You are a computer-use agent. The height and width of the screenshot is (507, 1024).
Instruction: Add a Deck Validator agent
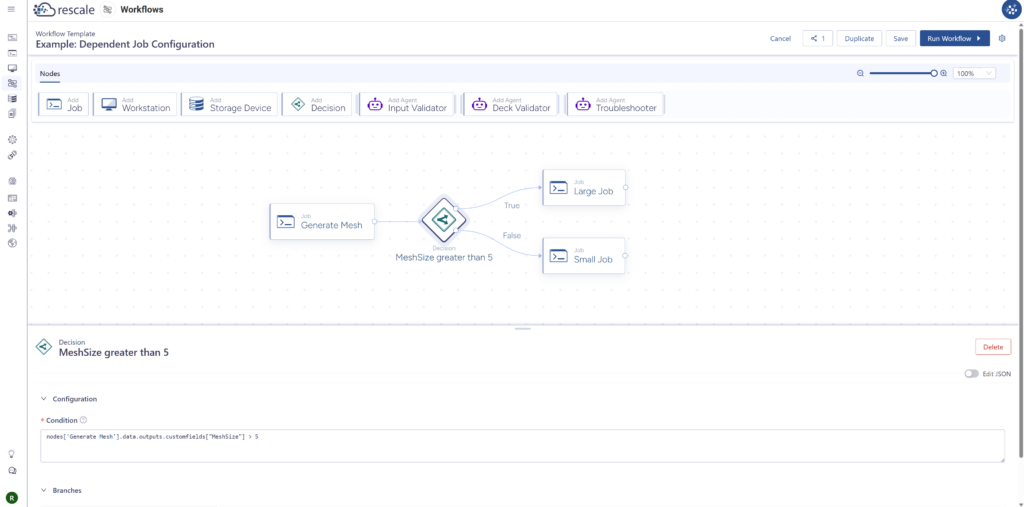(511, 105)
